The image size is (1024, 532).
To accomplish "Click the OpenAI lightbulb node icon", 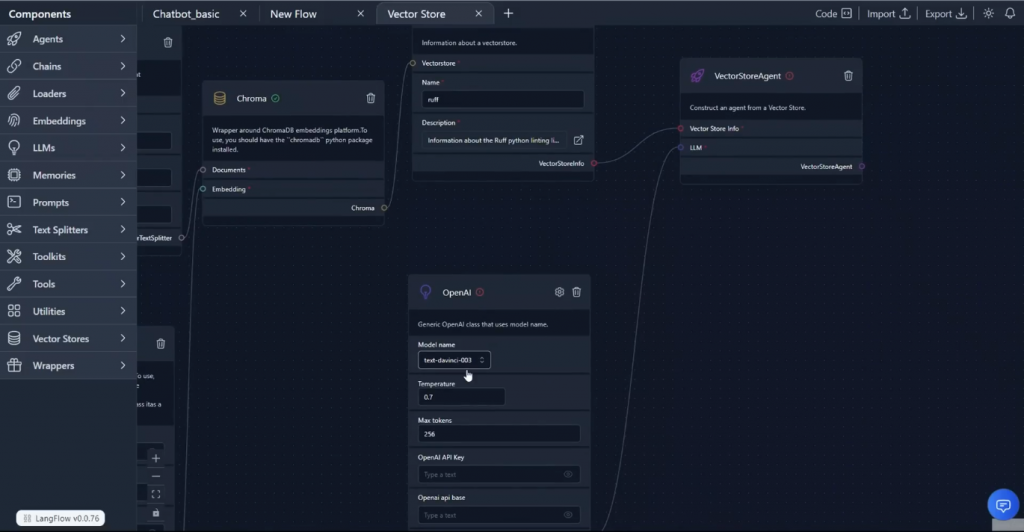I will point(425,292).
